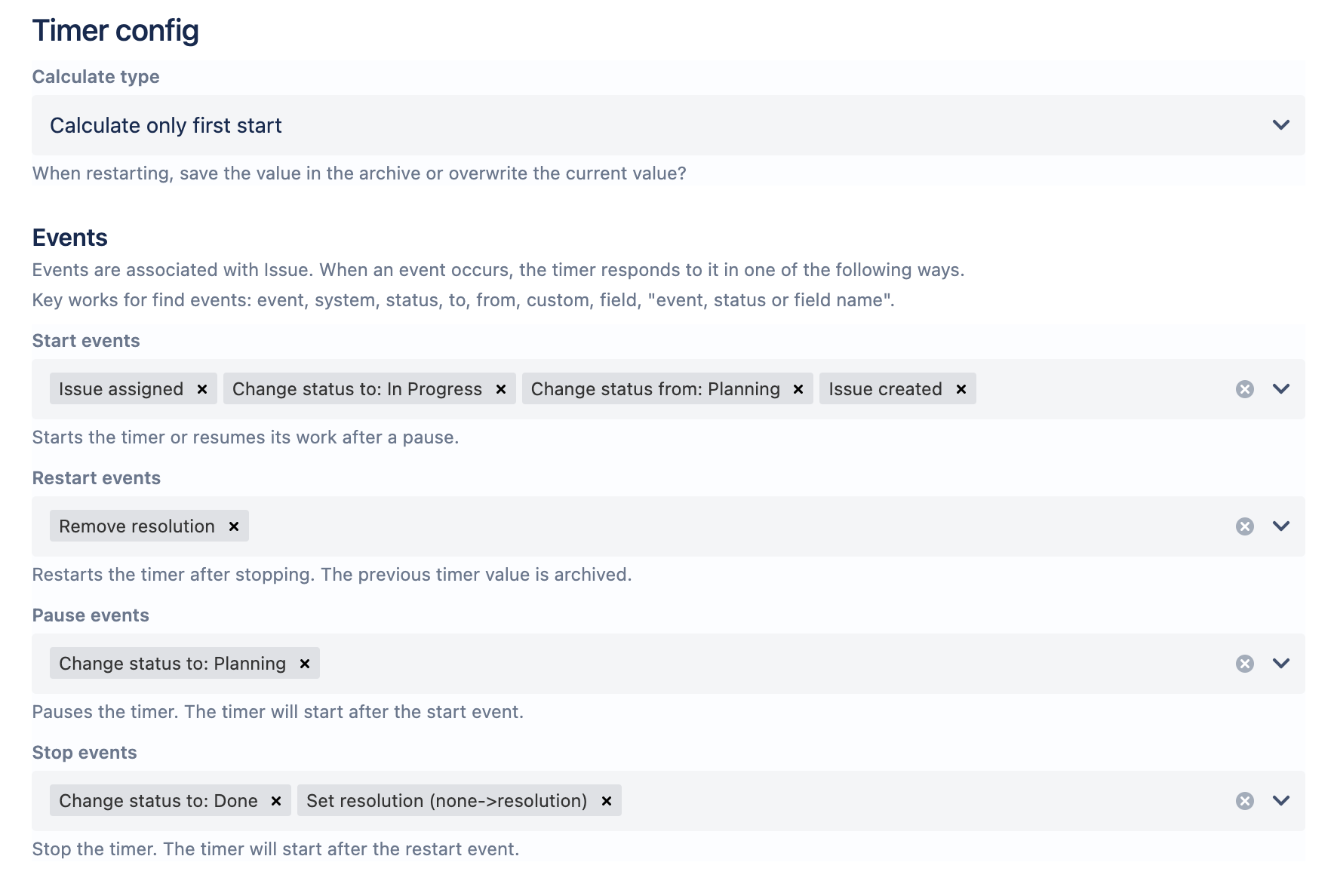Expand the Stop events dropdown

(1281, 801)
